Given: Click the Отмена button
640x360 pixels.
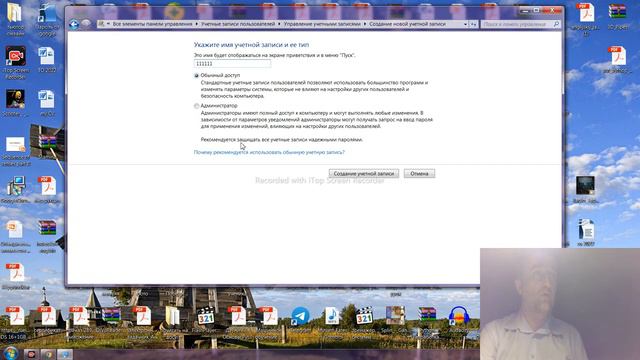Looking at the screenshot, I should pyautogui.click(x=419, y=173).
